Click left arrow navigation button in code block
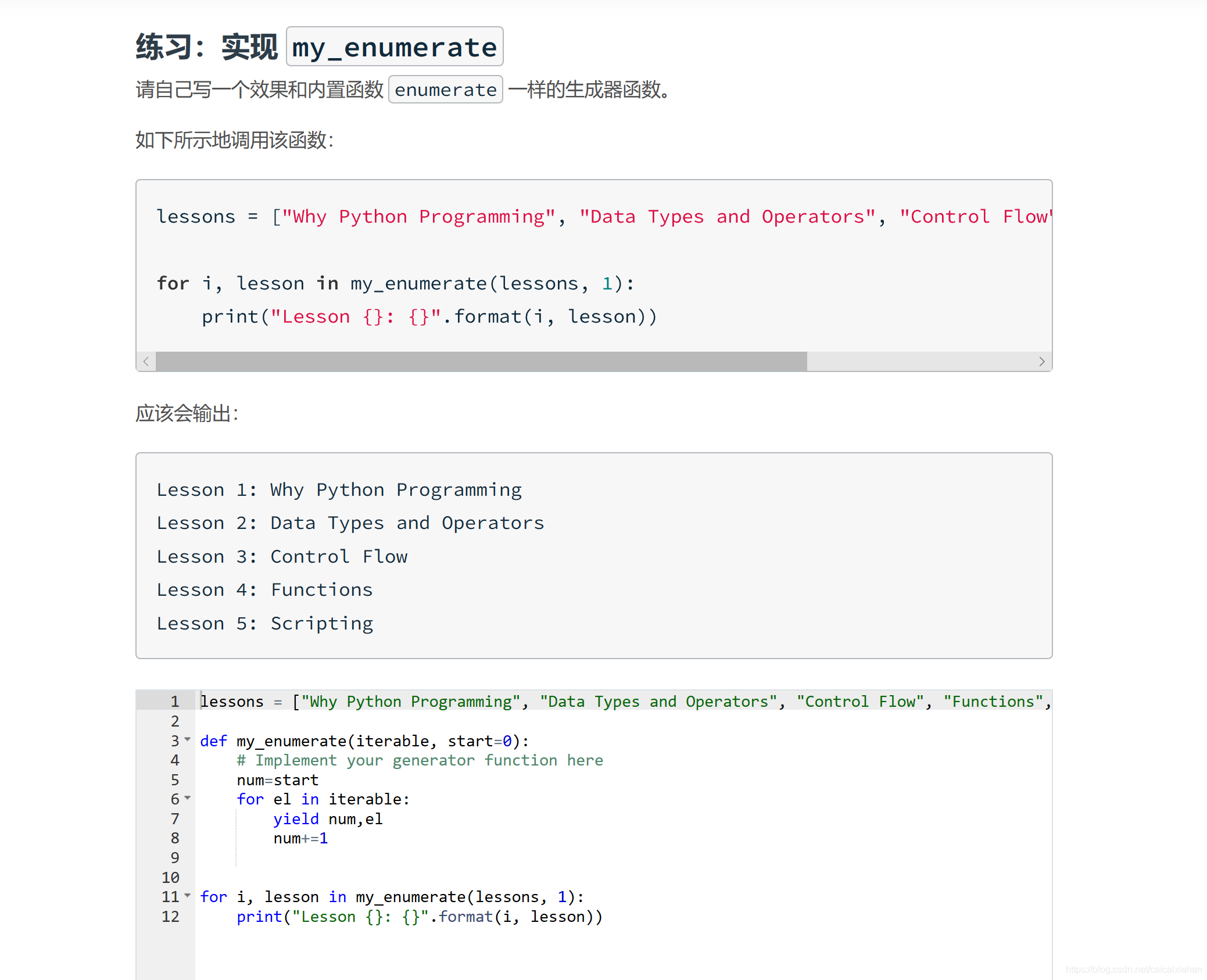 (x=146, y=361)
